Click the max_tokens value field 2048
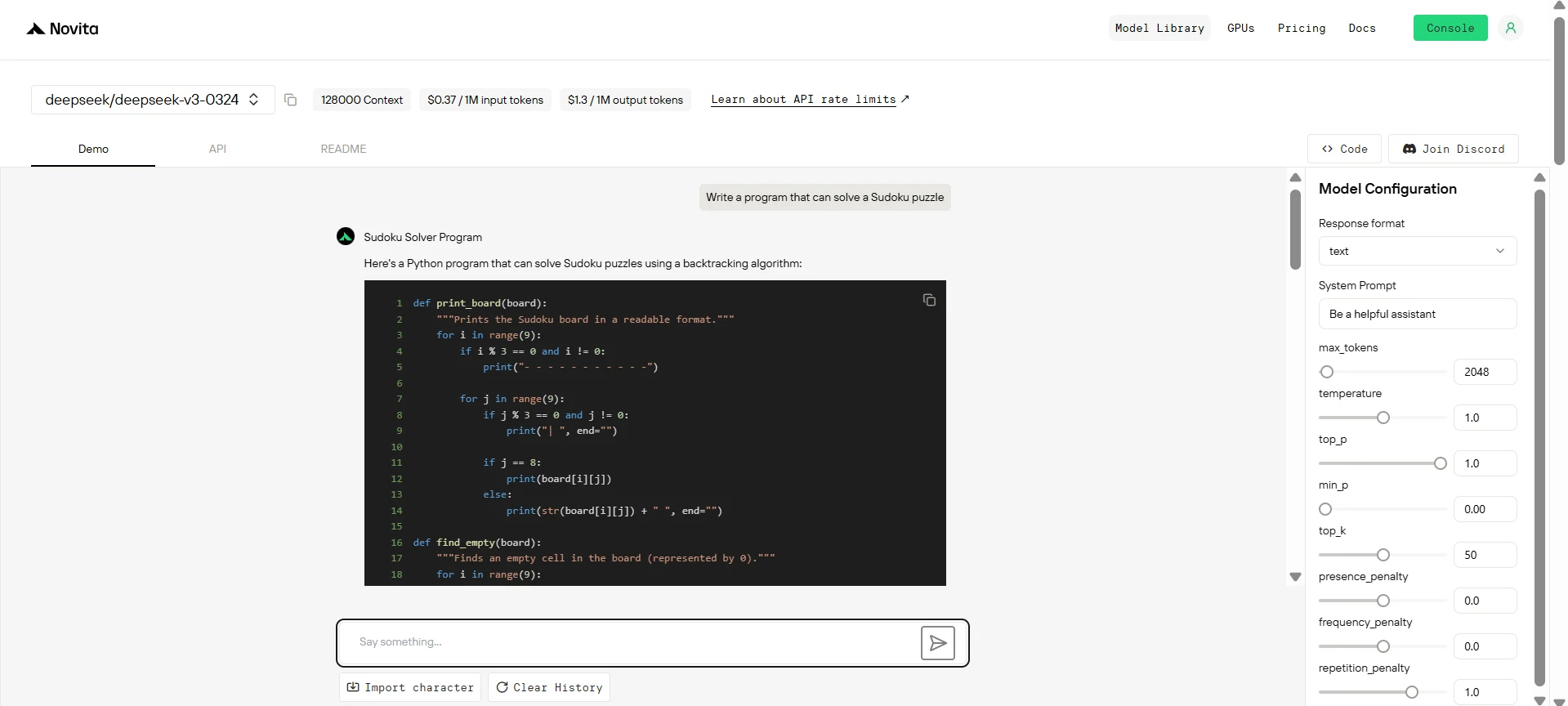This screenshot has width=1568, height=706. point(1485,372)
